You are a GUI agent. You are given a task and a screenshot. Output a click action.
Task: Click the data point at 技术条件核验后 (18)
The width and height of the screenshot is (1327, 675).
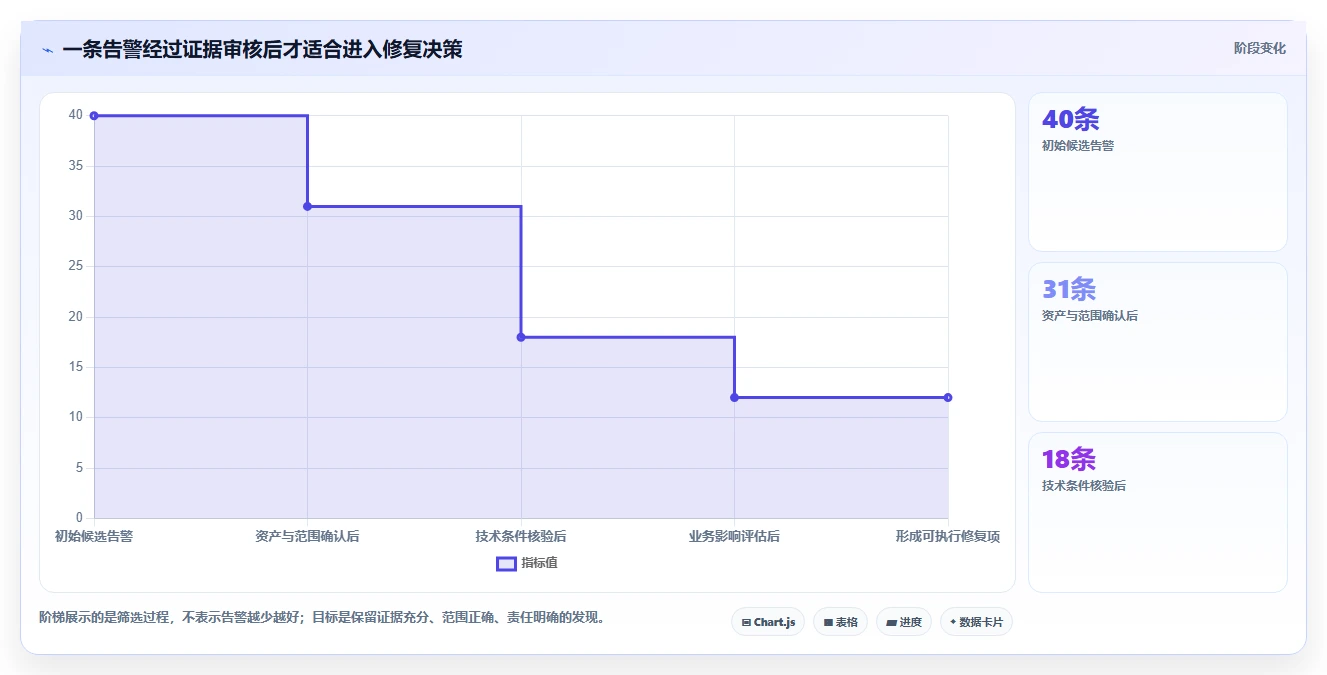[521, 337]
